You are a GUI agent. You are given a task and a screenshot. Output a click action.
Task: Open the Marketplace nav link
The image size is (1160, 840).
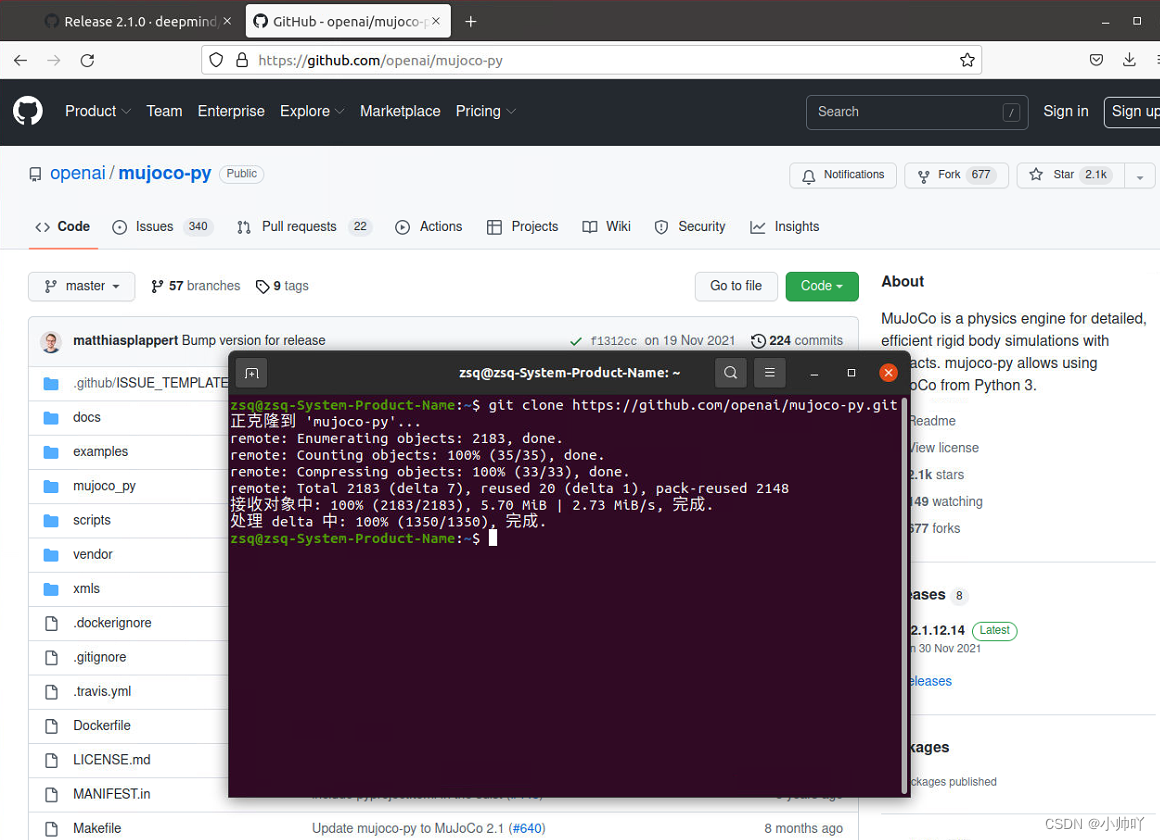(400, 111)
